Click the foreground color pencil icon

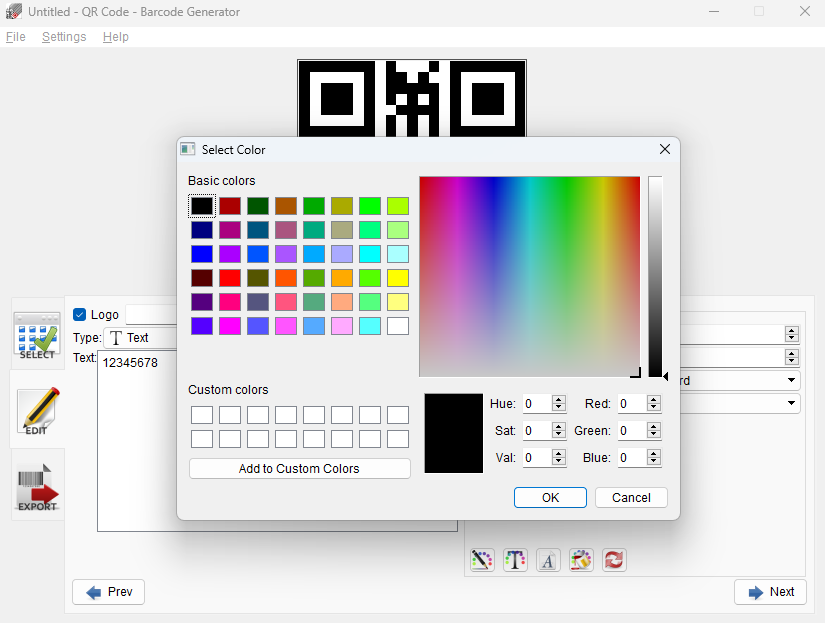pos(481,560)
